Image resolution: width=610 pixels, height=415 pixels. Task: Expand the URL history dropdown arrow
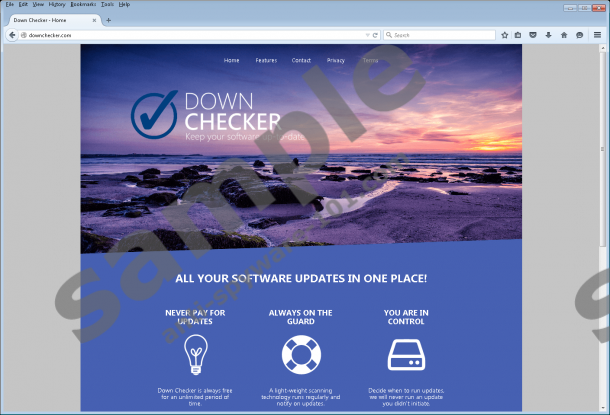point(366,34)
